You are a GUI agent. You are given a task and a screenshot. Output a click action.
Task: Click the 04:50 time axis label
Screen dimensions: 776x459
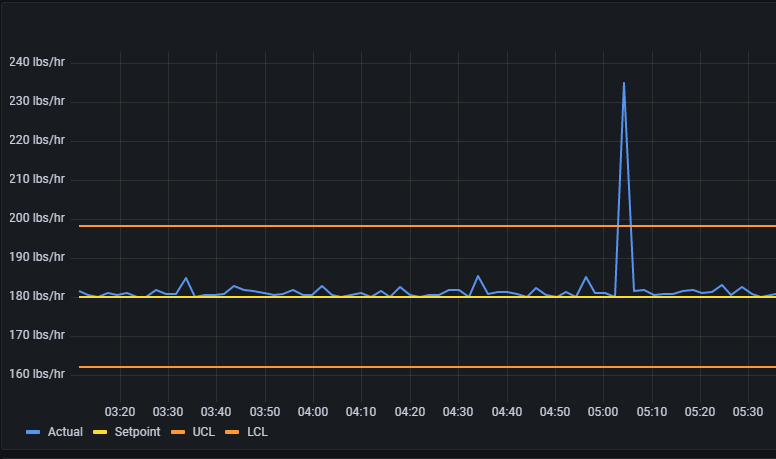coord(555,412)
